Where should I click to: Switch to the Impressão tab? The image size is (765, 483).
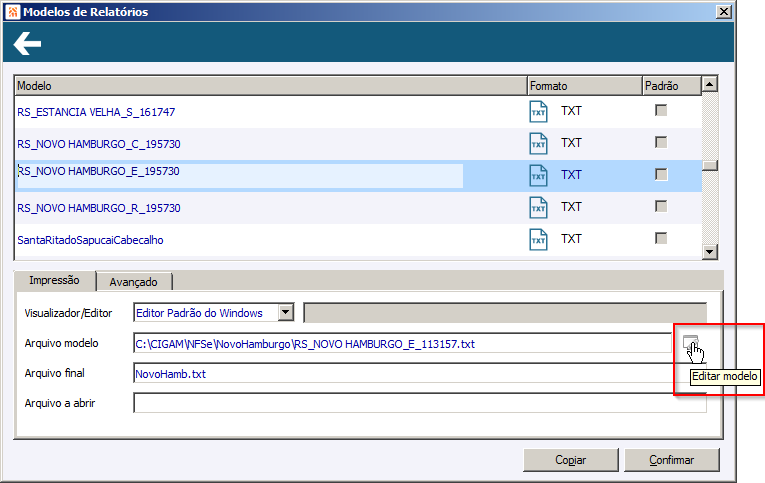click(x=54, y=280)
